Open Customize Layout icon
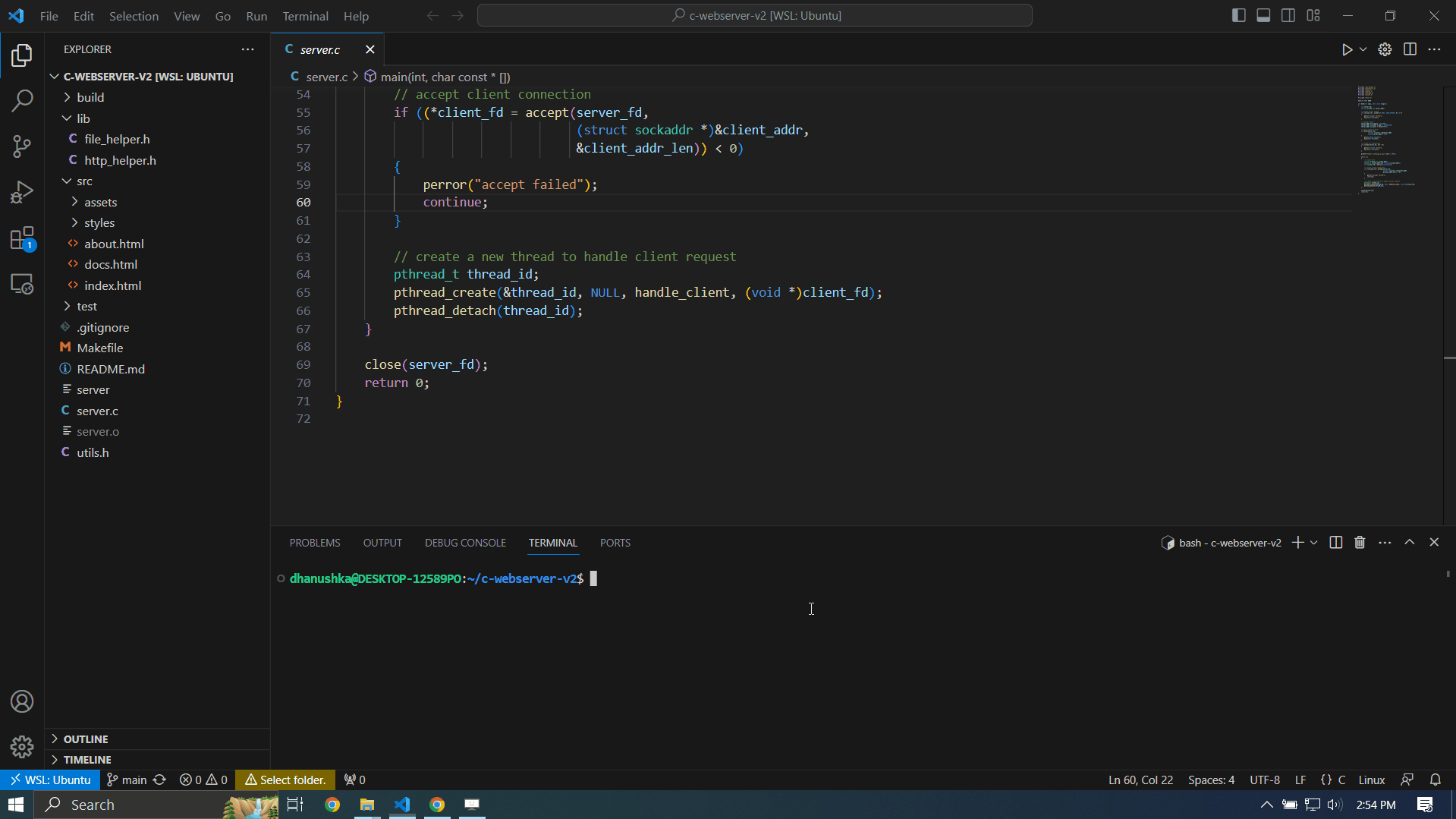Image resolution: width=1456 pixels, height=819 pixels. click(1313, 16)
